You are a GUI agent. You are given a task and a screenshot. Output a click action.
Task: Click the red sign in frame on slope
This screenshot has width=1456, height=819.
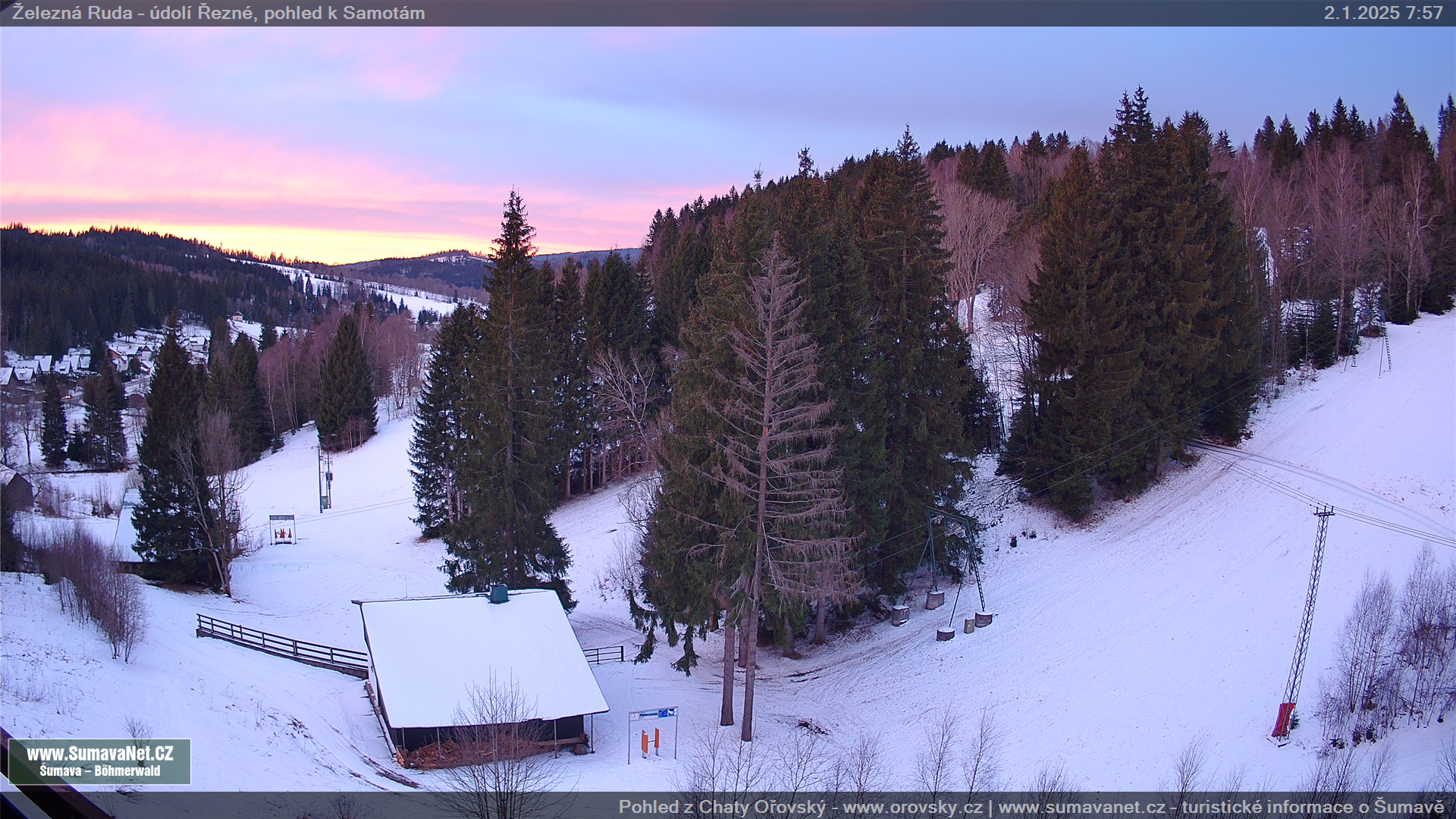282,532
